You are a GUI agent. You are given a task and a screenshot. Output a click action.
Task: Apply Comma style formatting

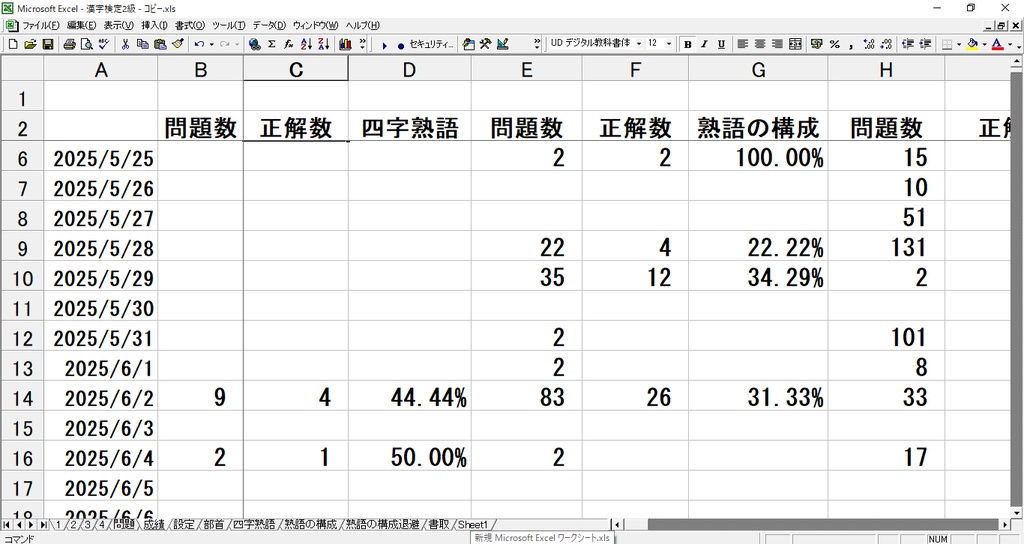click(x=851, y=44)
